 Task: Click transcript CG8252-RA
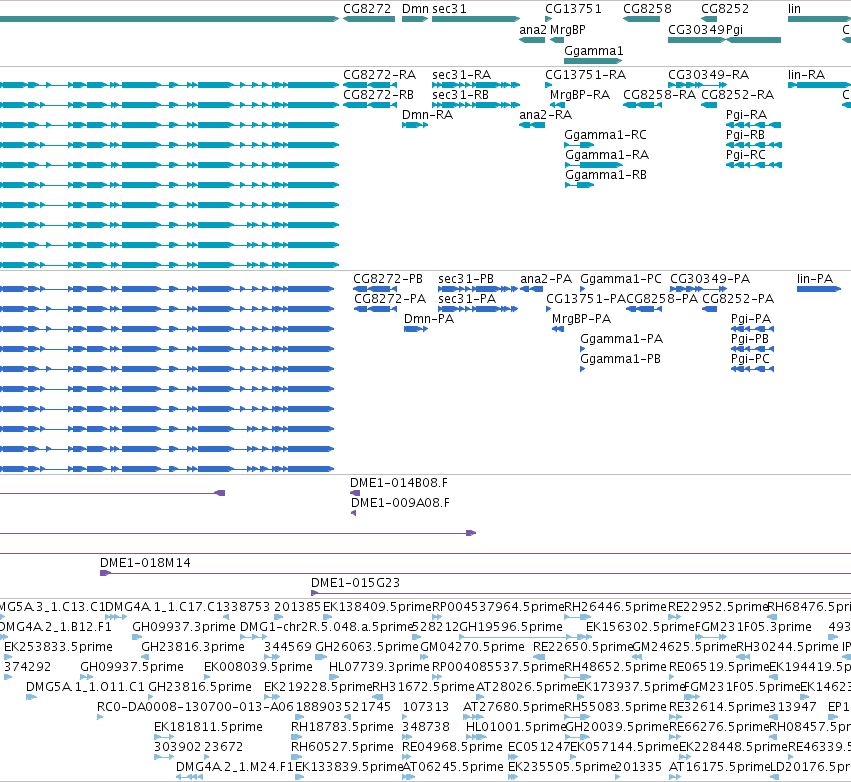pos(738,95)
